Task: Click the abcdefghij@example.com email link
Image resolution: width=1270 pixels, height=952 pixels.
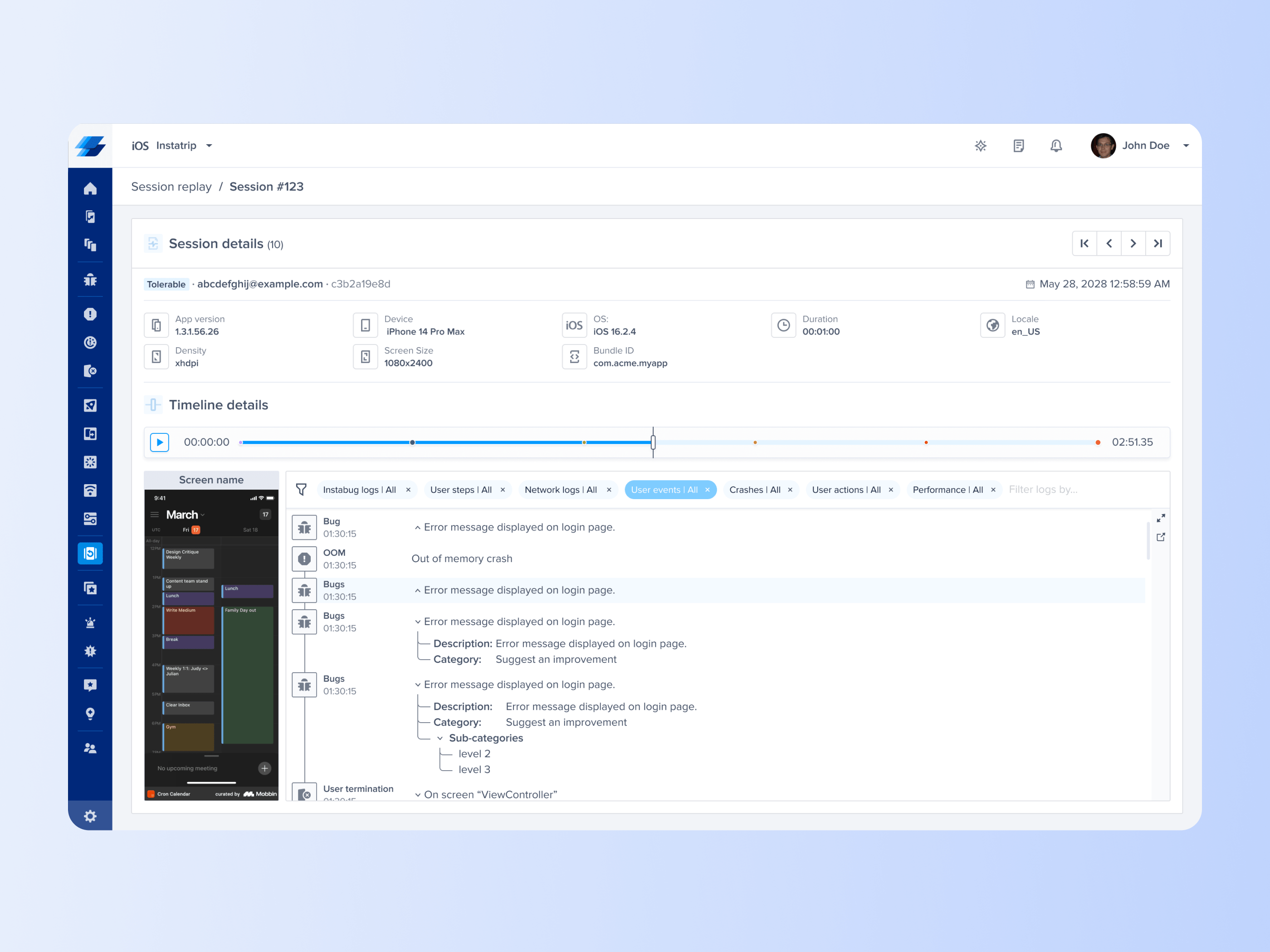Action: click(x=259, y=283)
